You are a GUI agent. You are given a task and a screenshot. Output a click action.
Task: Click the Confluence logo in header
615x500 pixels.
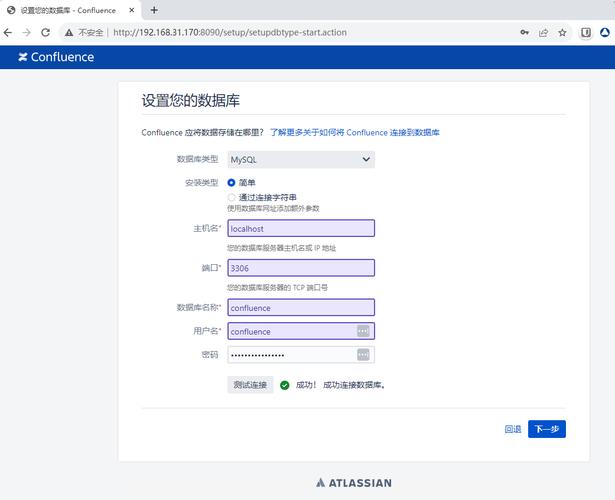click(56, 57)
